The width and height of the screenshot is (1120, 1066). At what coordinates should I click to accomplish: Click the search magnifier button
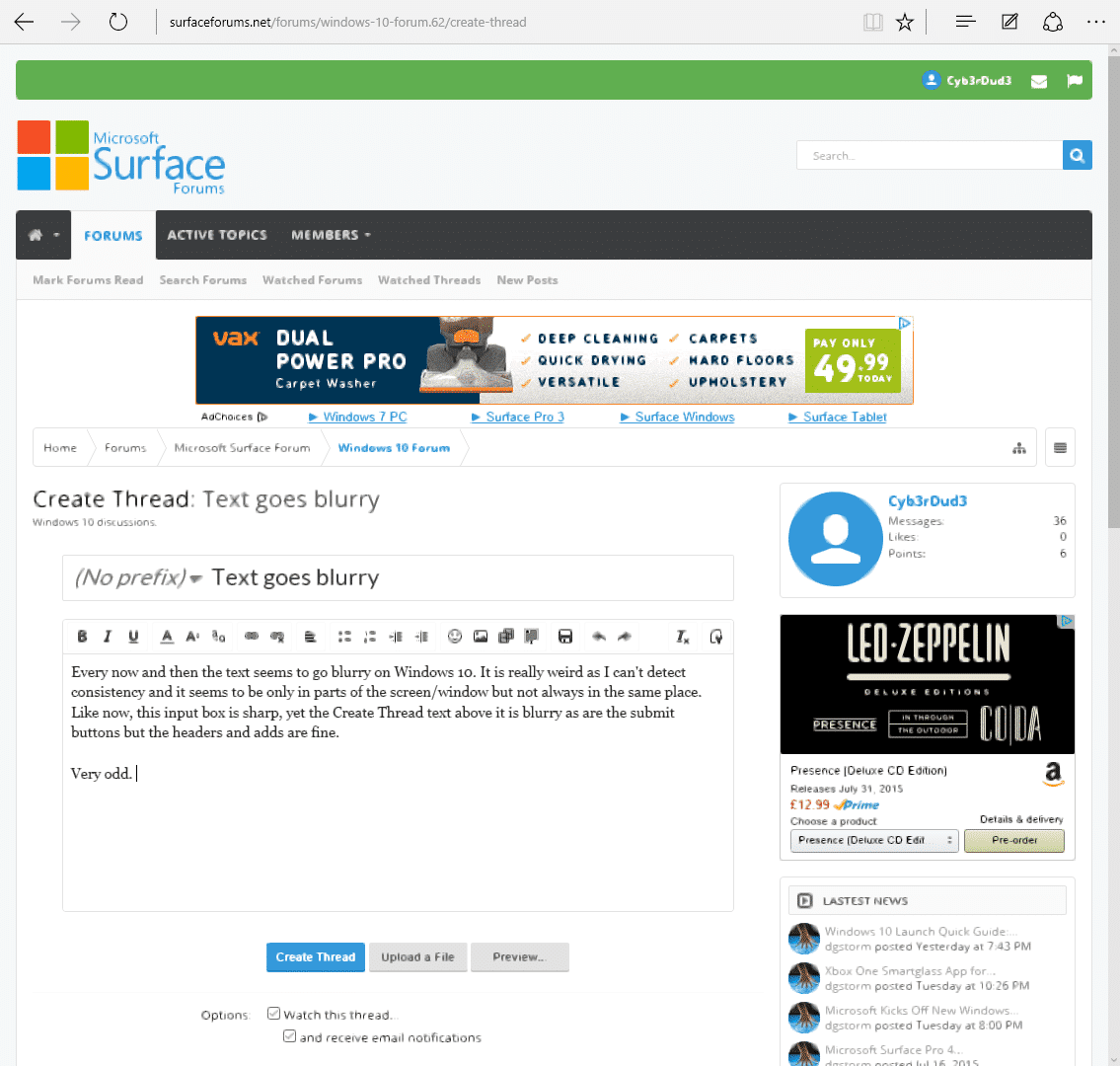(x=1078, y=155)
